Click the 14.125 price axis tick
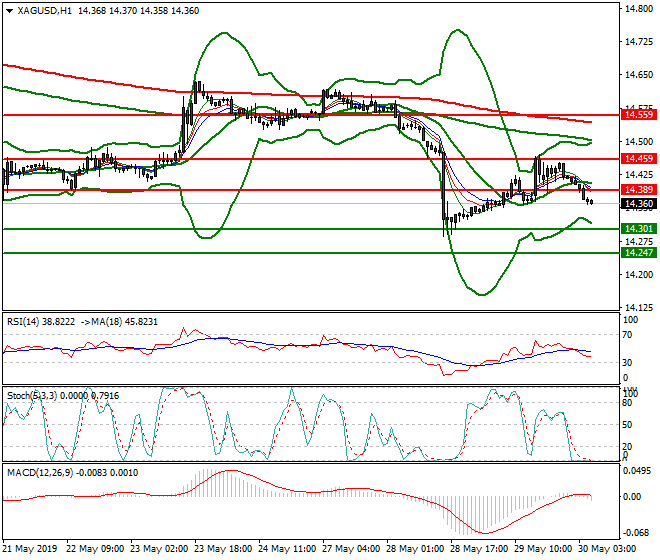The width and height of the screenshot is (660, 560). [639, 308]
